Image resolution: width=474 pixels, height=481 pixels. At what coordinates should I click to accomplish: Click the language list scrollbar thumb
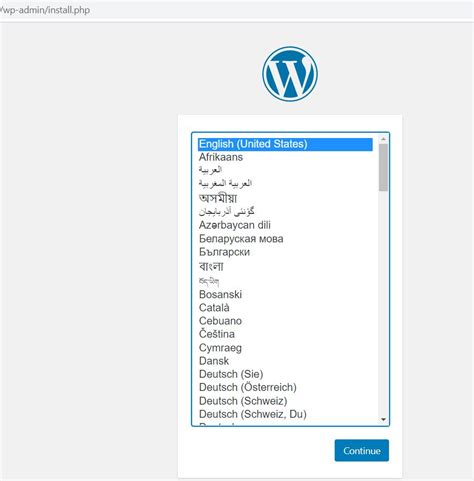383,167
